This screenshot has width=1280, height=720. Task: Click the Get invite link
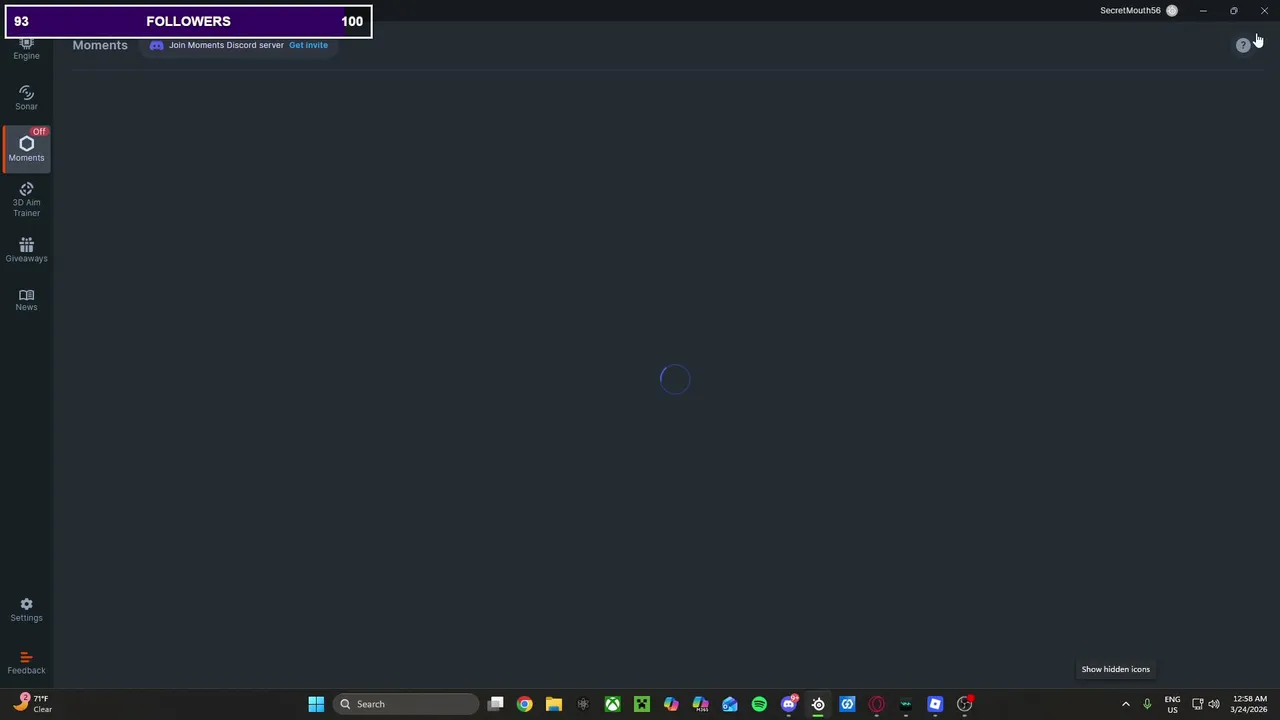[x=308, y=45]
